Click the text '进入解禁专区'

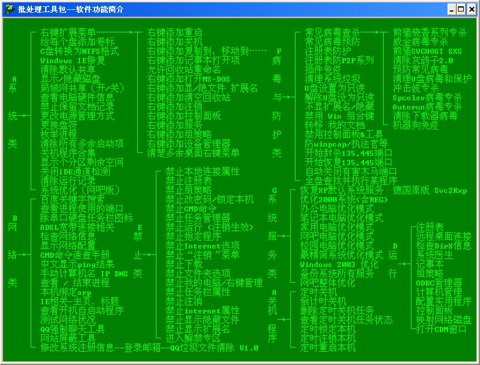193,338
